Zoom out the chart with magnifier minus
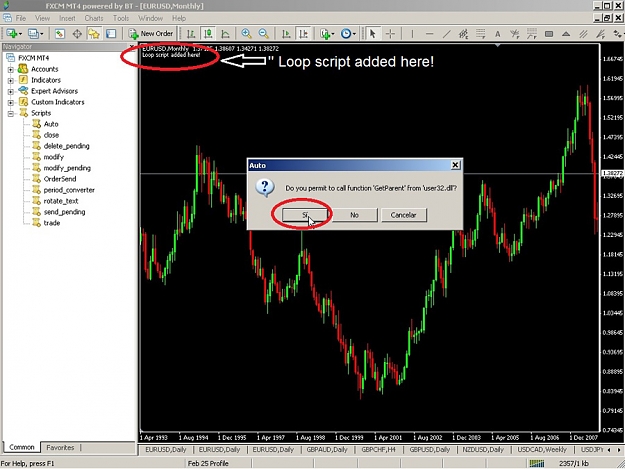The width and height of the screenshot is (625, 469). (x=263, y=34)
